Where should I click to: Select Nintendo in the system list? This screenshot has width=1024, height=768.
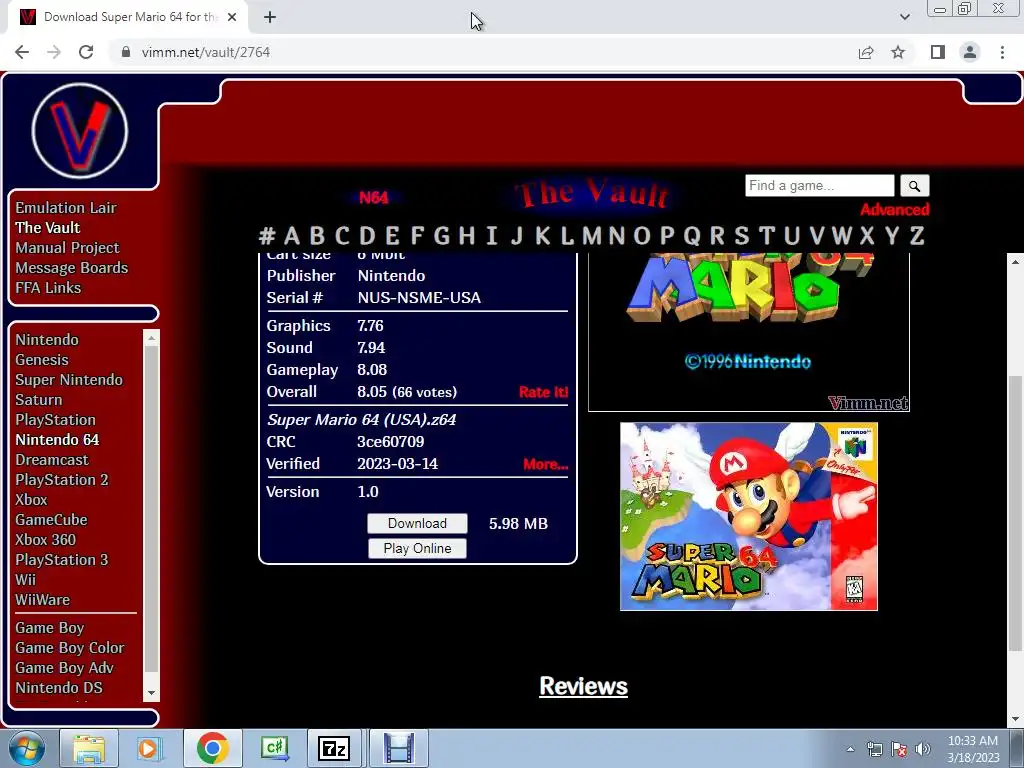pyautogui.click(x=47, y=340)
